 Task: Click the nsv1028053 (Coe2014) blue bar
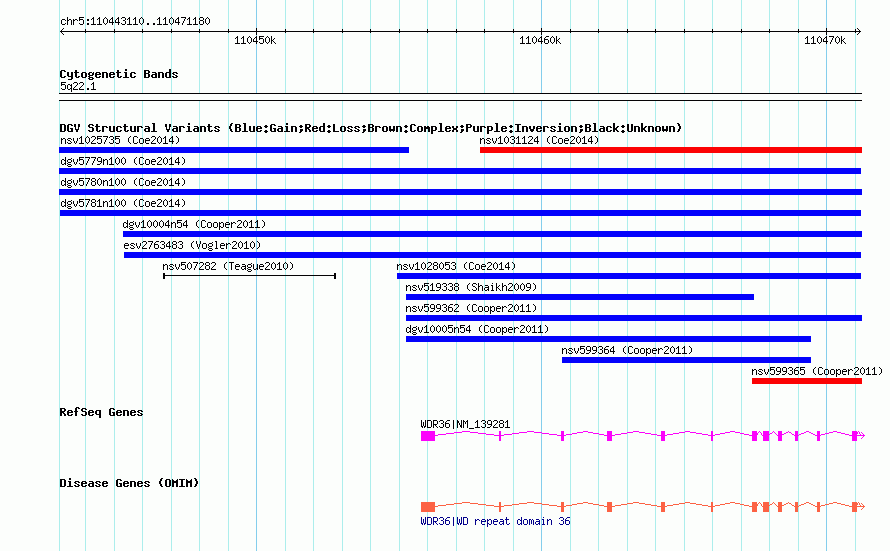pos(629,276)
